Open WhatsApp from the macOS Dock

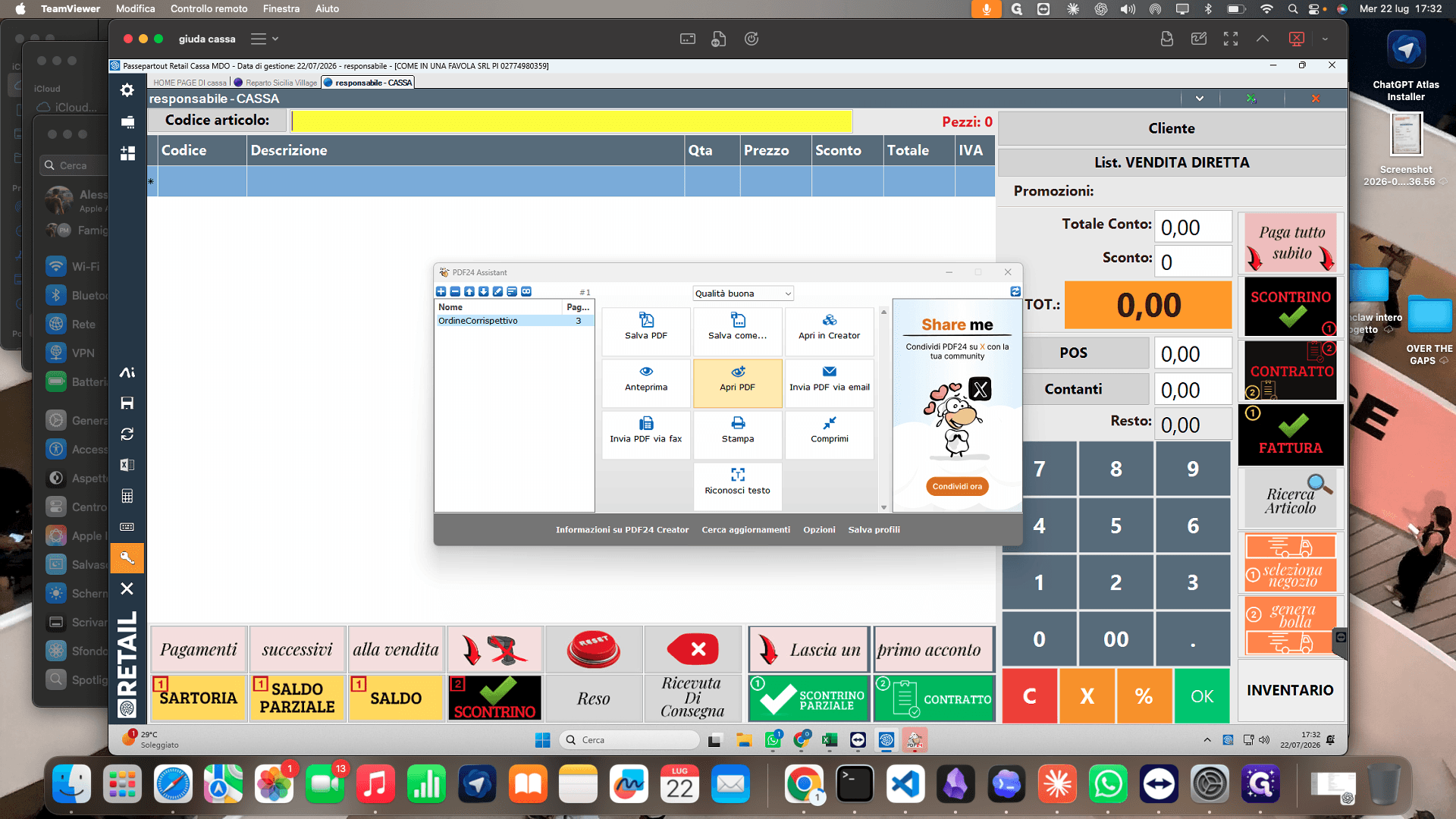[1108, 784]
